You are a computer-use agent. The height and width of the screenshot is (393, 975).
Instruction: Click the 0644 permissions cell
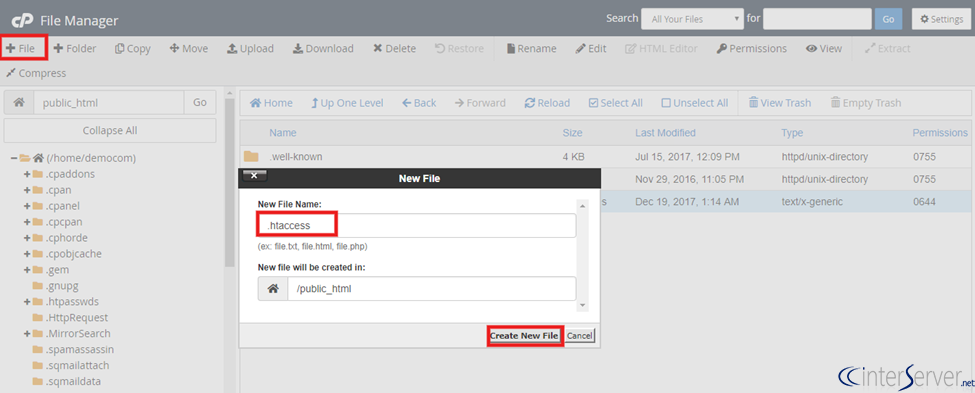pyautogui.click(x=923, y=201)
